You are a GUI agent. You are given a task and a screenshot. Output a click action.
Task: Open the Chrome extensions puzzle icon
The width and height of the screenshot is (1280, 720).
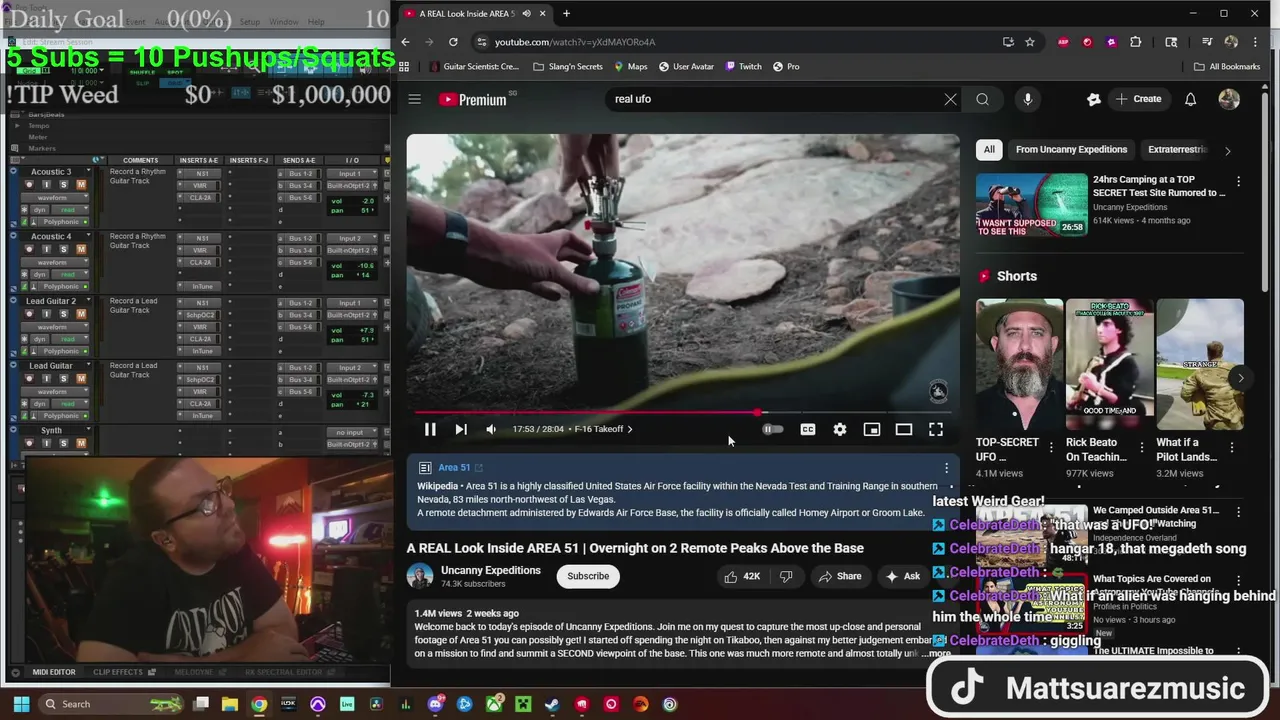(1135, 42)
